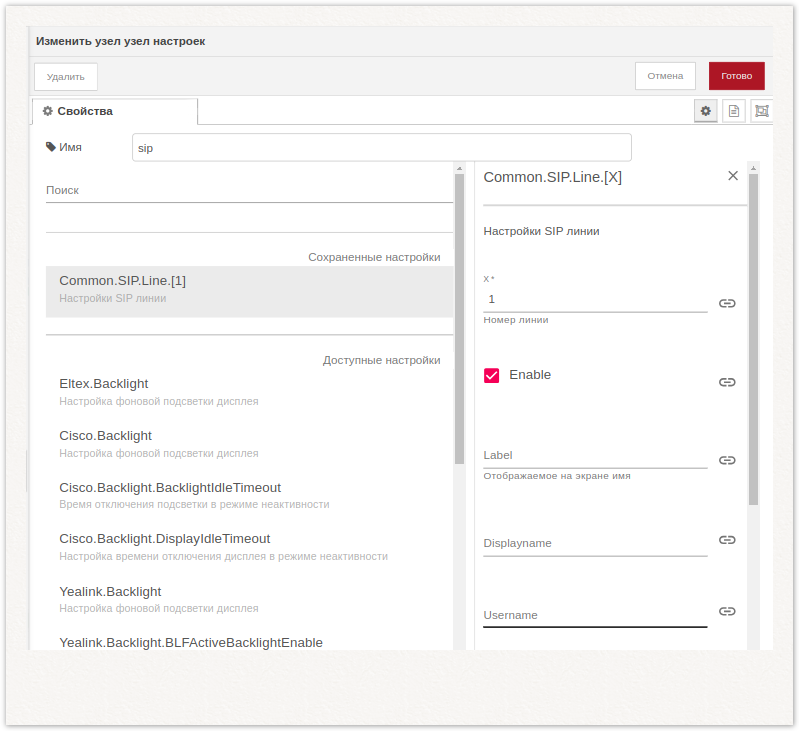Open node properties gear icon on right
This screenshot has height=731, width=799.
(705, 111)
